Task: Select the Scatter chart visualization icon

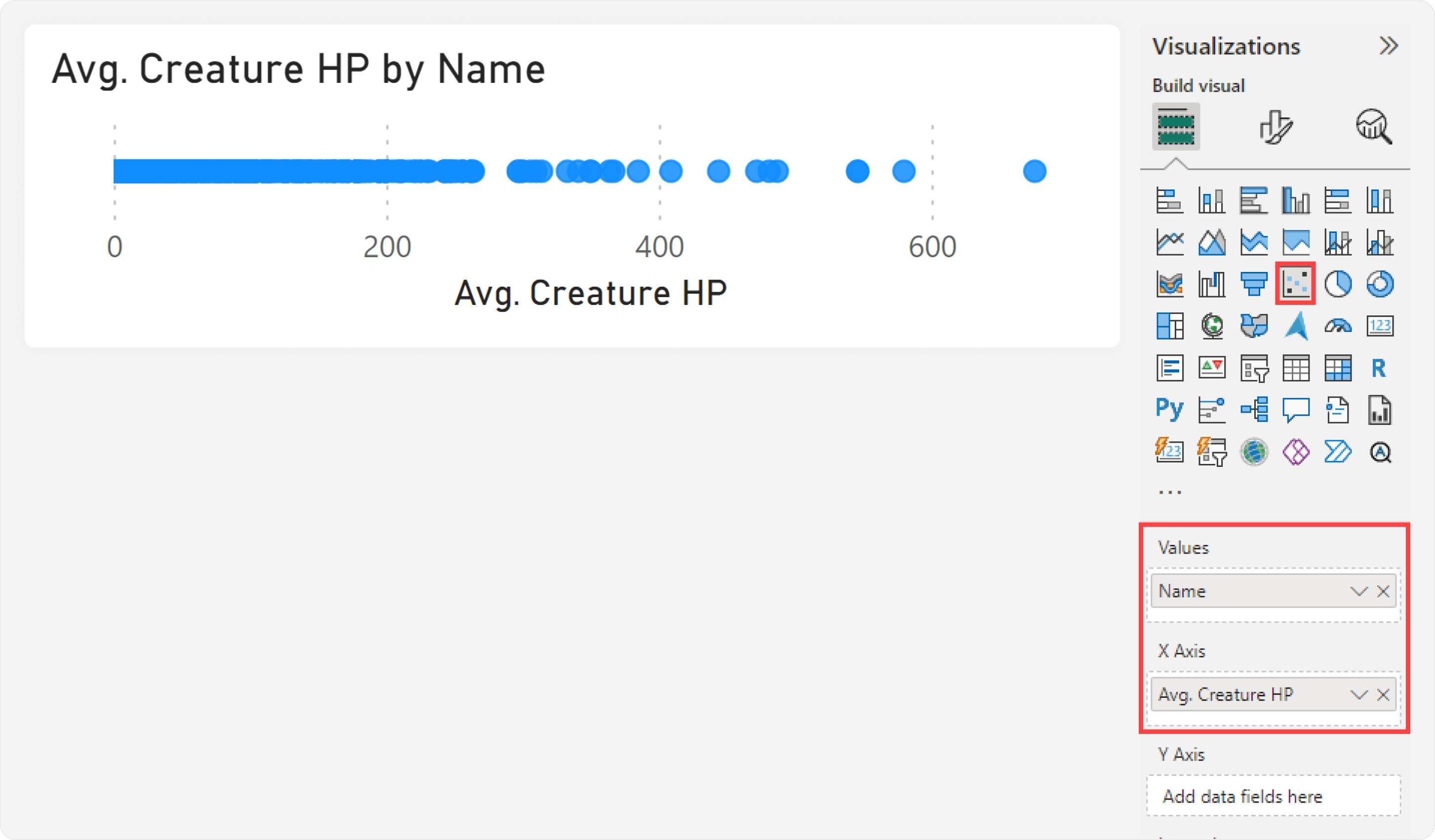Action: pyautogui.click(x=1295, y=283)
